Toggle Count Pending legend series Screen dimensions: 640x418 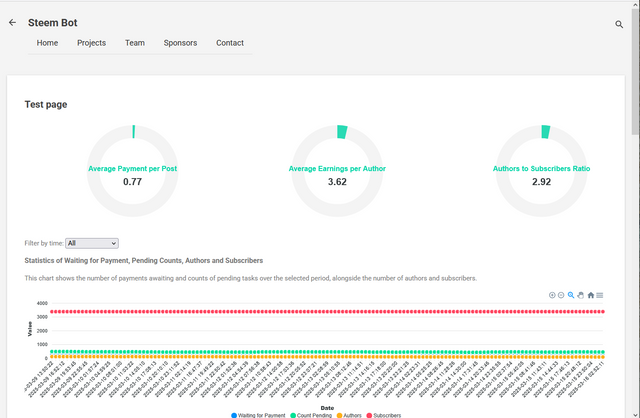click(311, 415)
